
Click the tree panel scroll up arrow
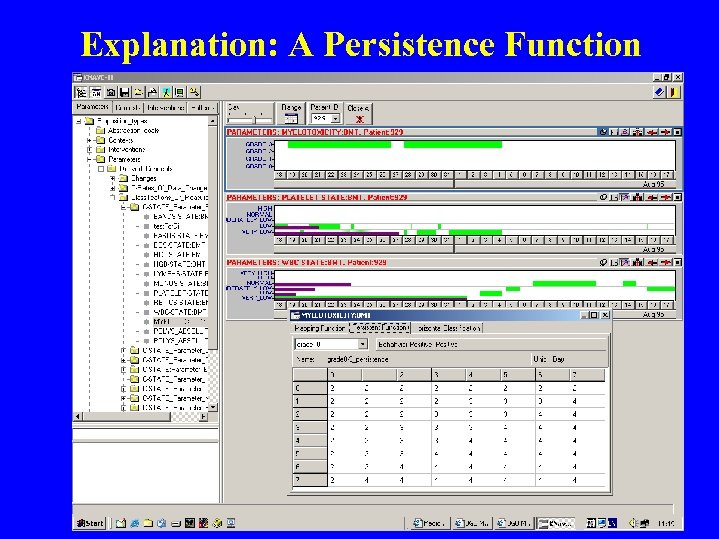pyautogui.click(x=212, y=121)
